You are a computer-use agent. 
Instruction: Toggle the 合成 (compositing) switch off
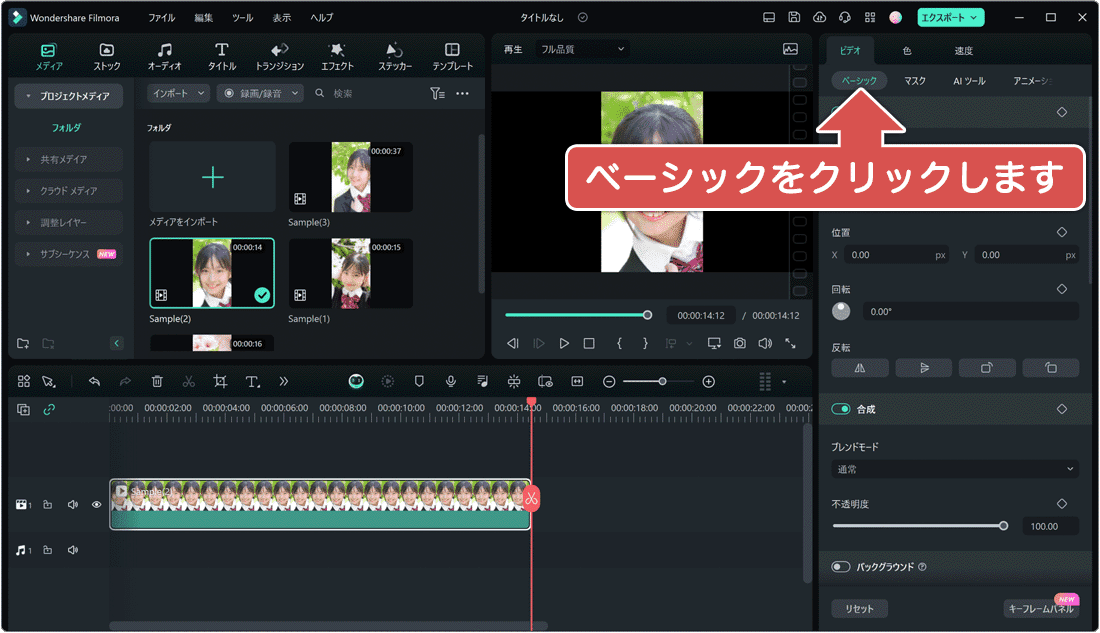tap(838, 409)
